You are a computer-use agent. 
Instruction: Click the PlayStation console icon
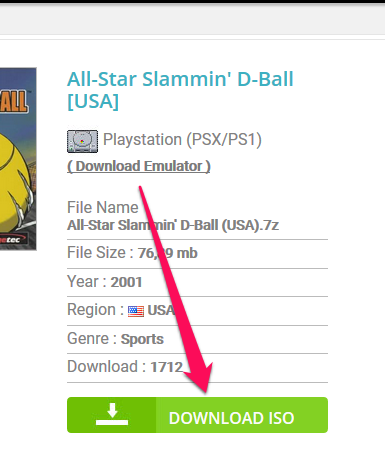point(82,141)
